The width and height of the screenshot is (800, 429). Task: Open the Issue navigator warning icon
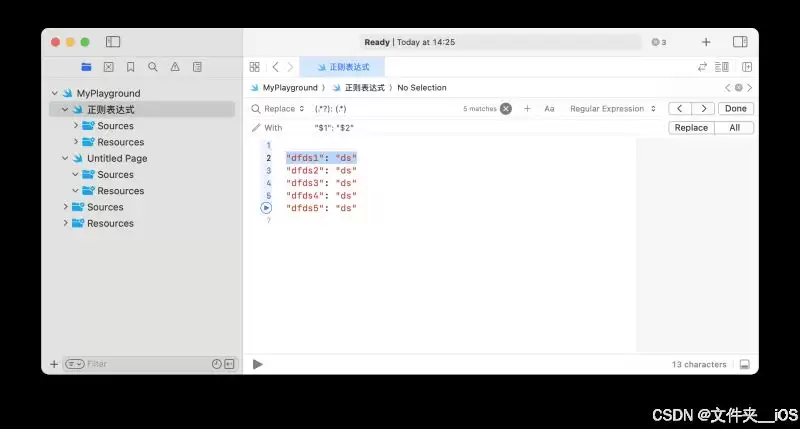175,67
